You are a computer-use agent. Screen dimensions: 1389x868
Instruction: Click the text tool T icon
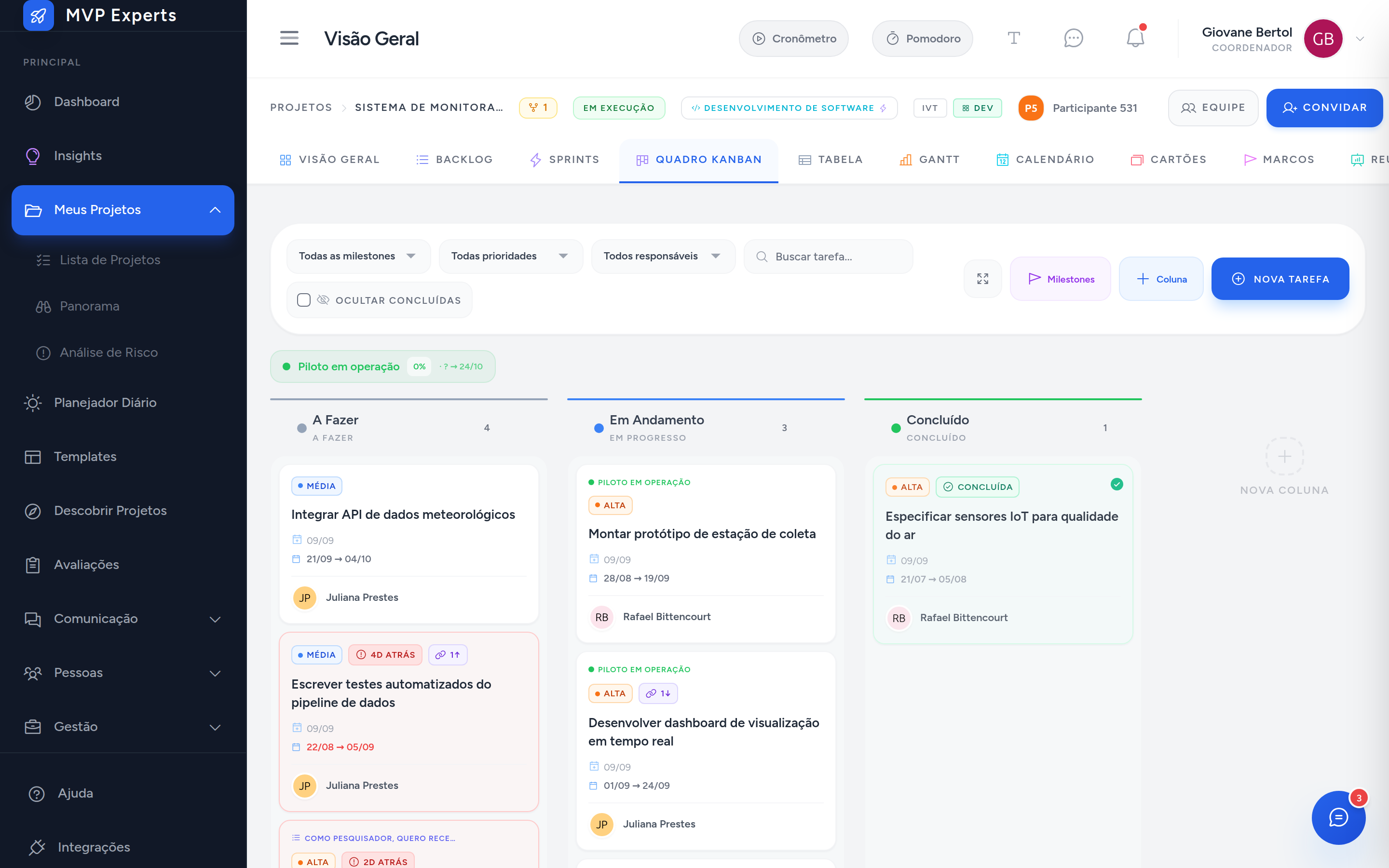click(1014, 39)
